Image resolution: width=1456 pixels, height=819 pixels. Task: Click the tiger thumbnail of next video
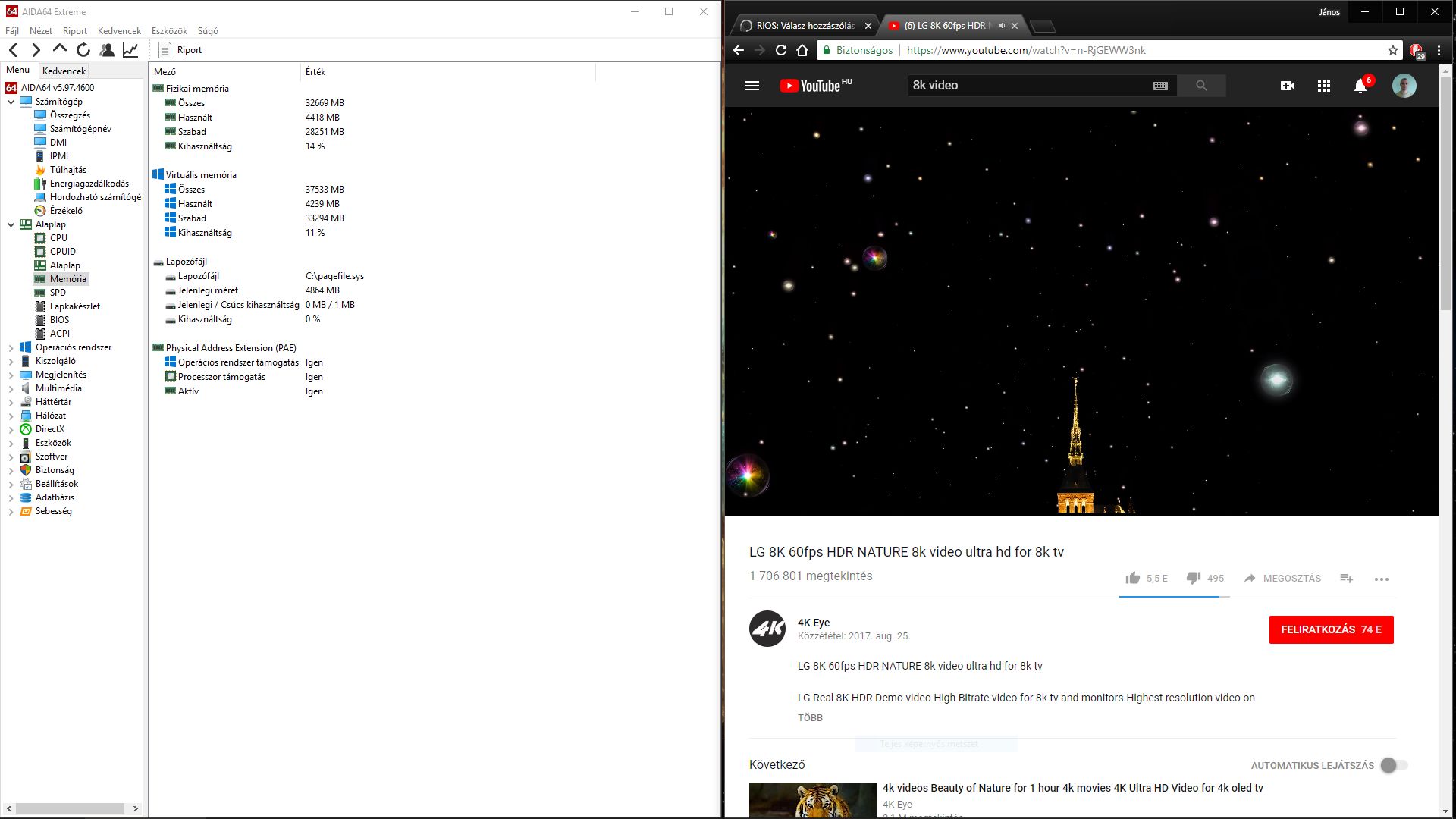pos(813,800)
